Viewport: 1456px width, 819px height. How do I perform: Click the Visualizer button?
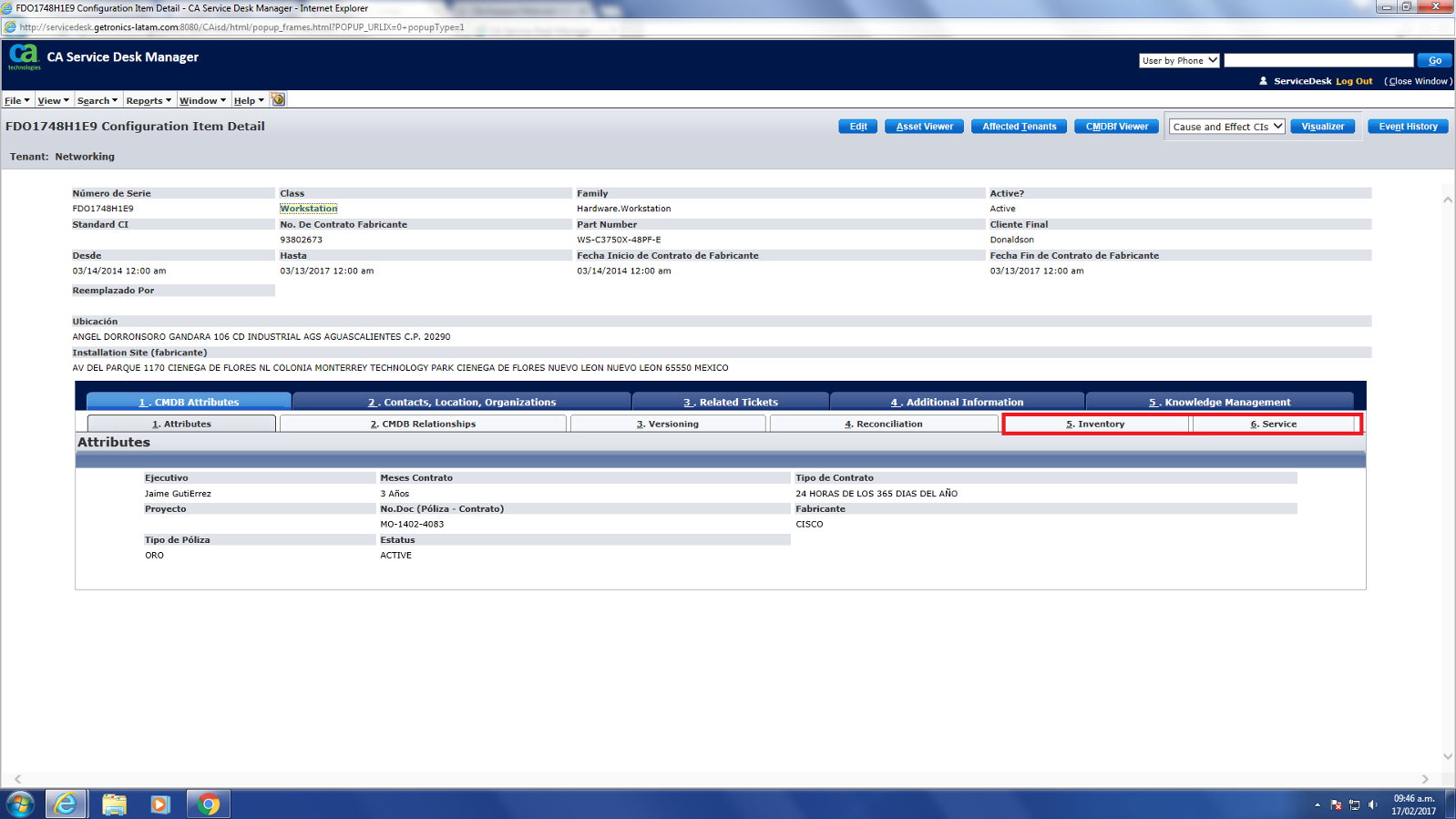pyautogui.click(x=1322, y=127)
